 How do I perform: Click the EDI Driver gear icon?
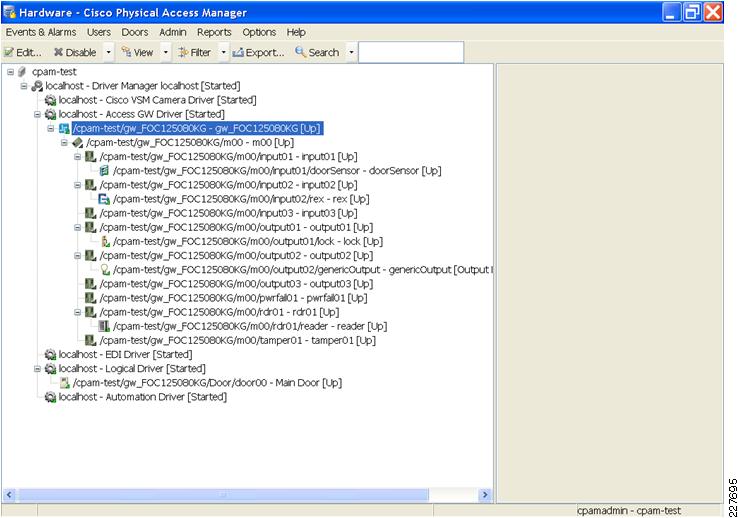(x=50, y=354)
